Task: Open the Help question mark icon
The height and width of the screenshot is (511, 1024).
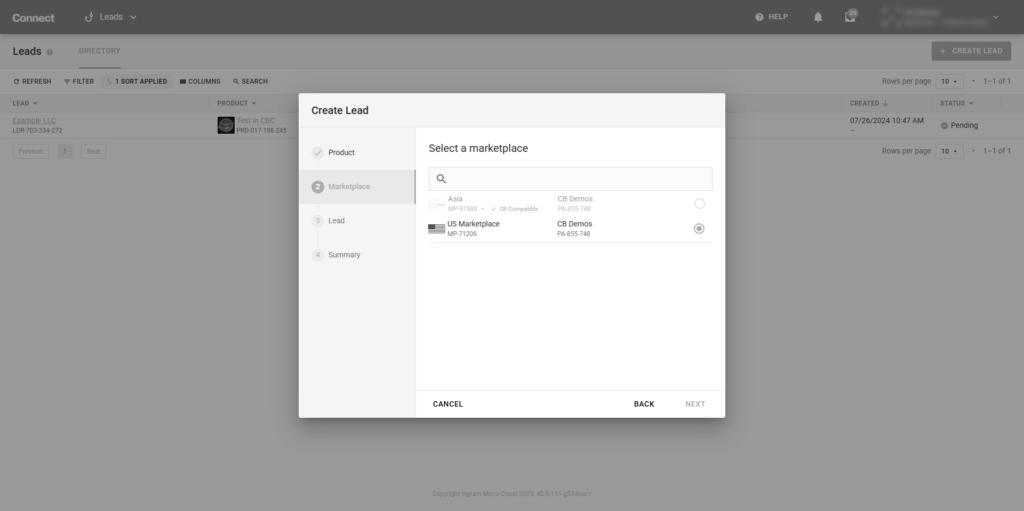Action: tap(759, 17)
